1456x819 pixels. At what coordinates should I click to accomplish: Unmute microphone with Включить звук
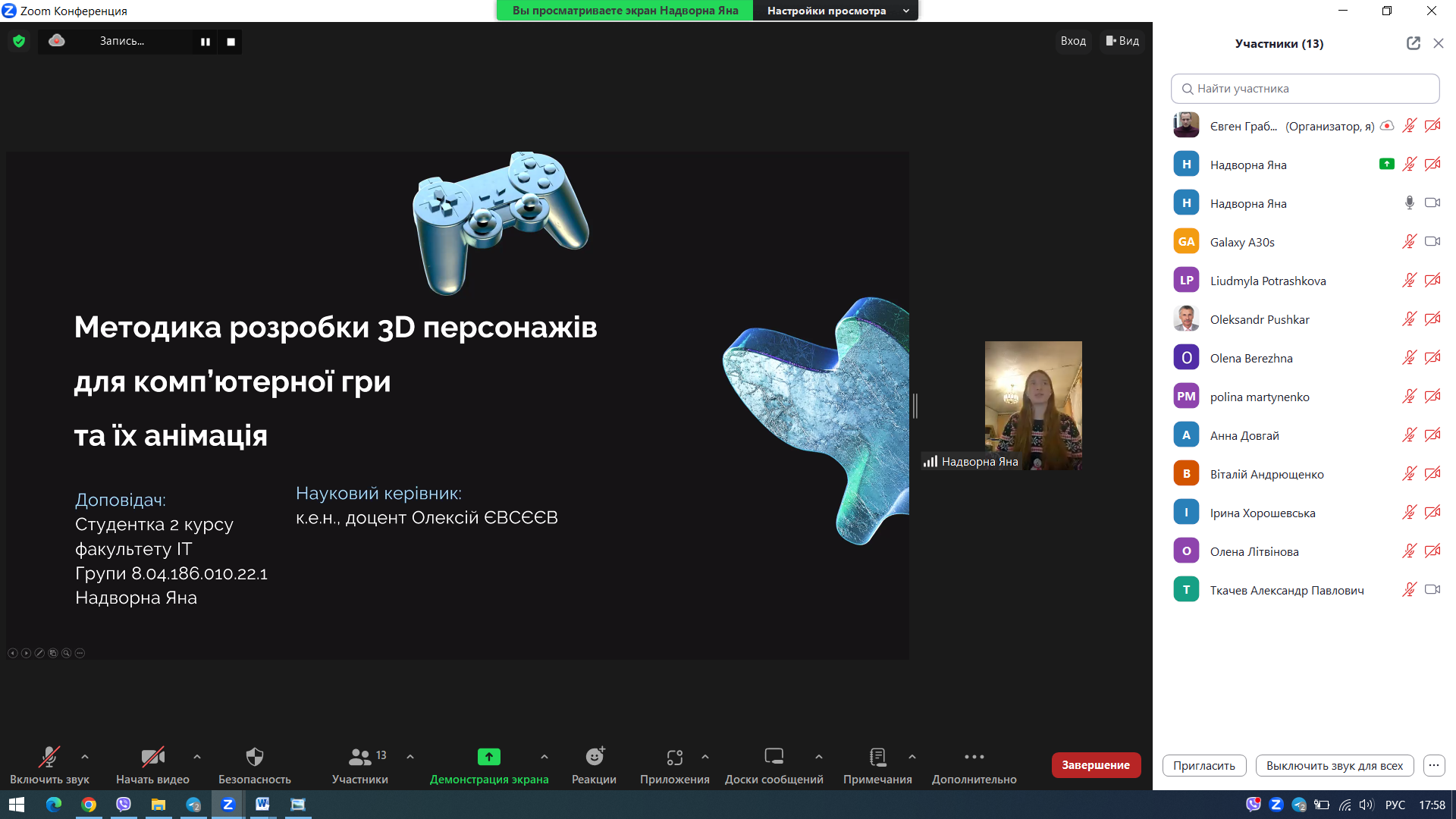49,757
